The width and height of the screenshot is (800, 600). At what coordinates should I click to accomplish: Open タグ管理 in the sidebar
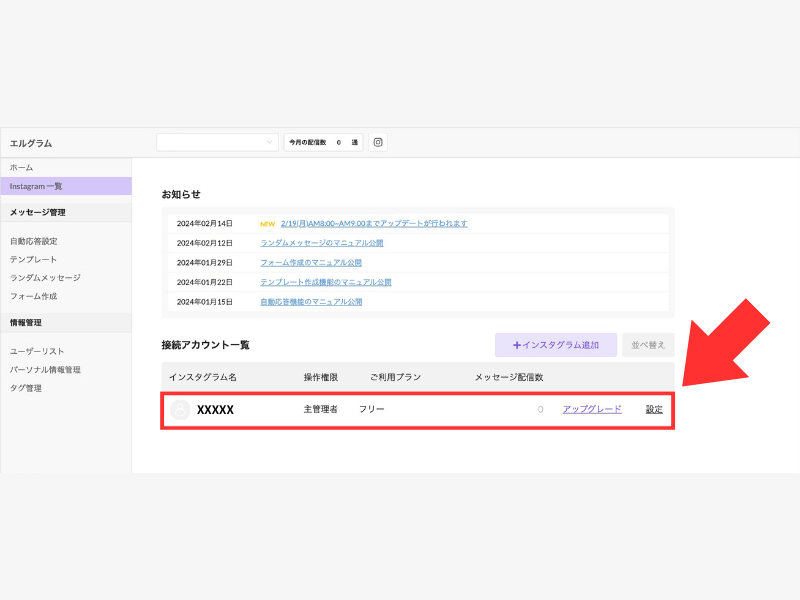click(x=26, y=388)
